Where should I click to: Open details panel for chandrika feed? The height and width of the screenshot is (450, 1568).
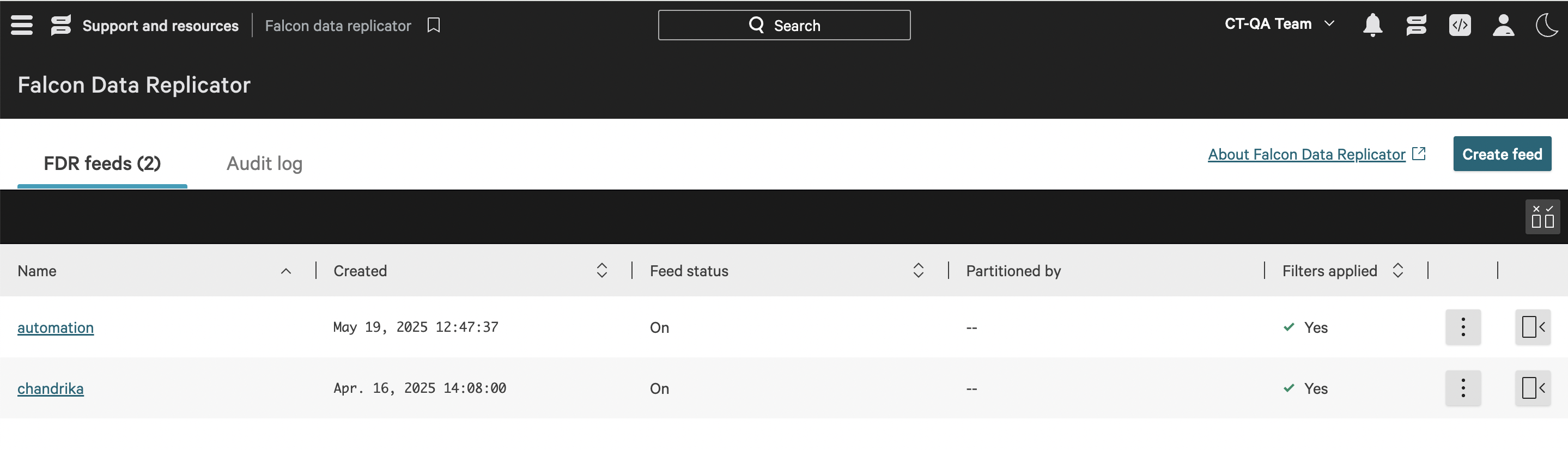click(x=1533, y=388)
